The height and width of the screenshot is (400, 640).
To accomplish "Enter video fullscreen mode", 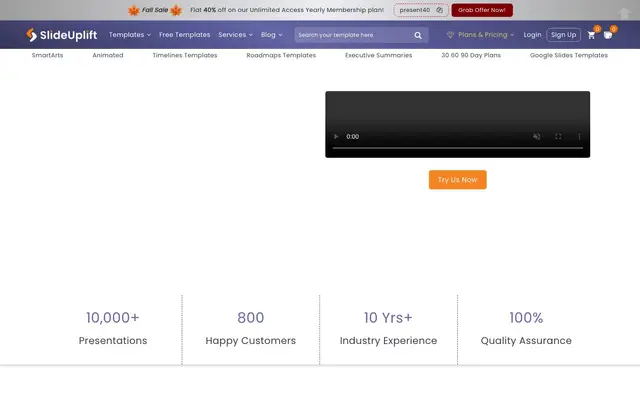I will pyautogui.click(x=558, y=137).
